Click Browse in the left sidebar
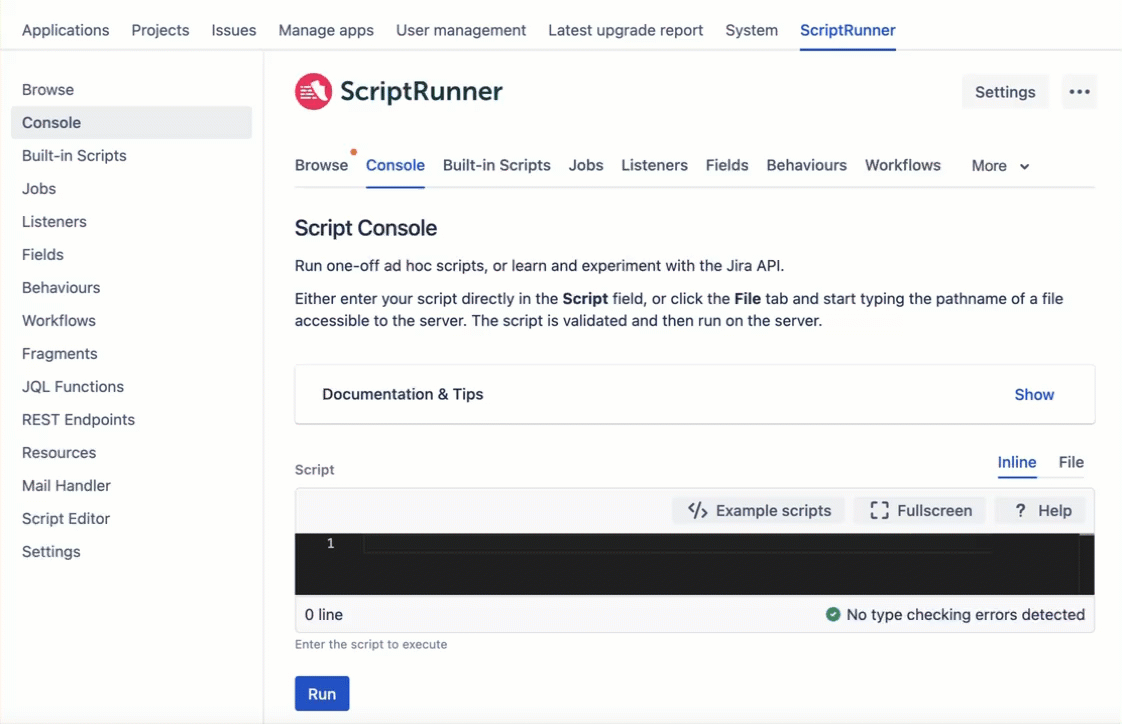This screenshot has width=1122, height=724. (x=48, y=89)
